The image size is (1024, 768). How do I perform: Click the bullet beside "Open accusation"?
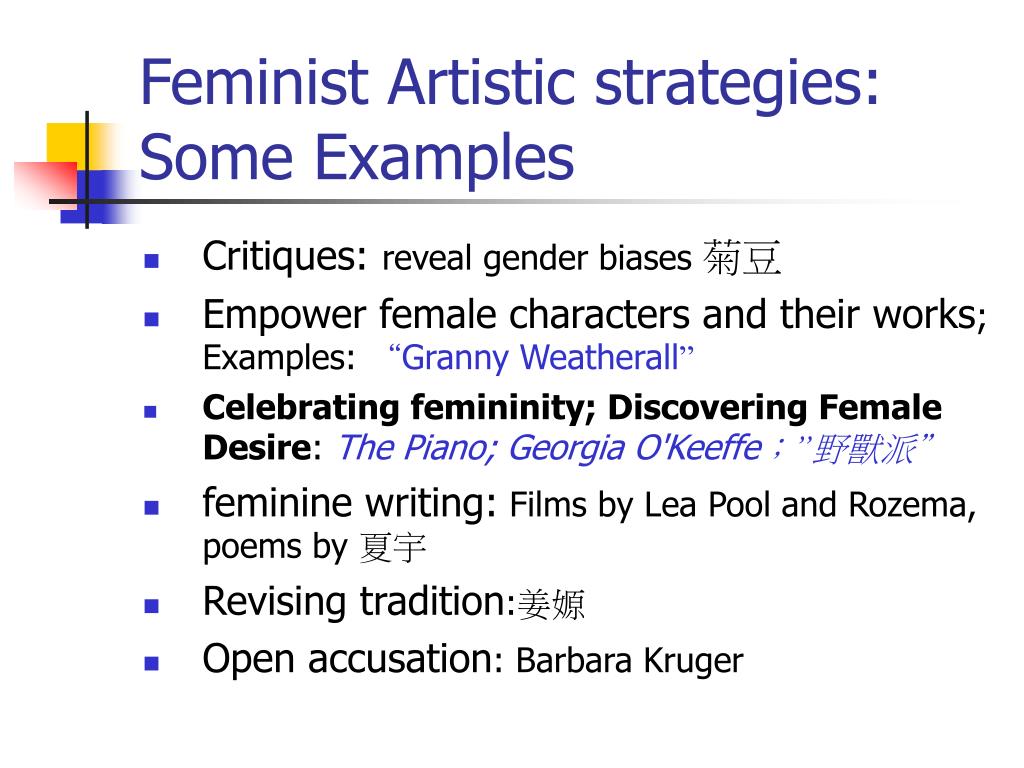click(x=152, y=664)
